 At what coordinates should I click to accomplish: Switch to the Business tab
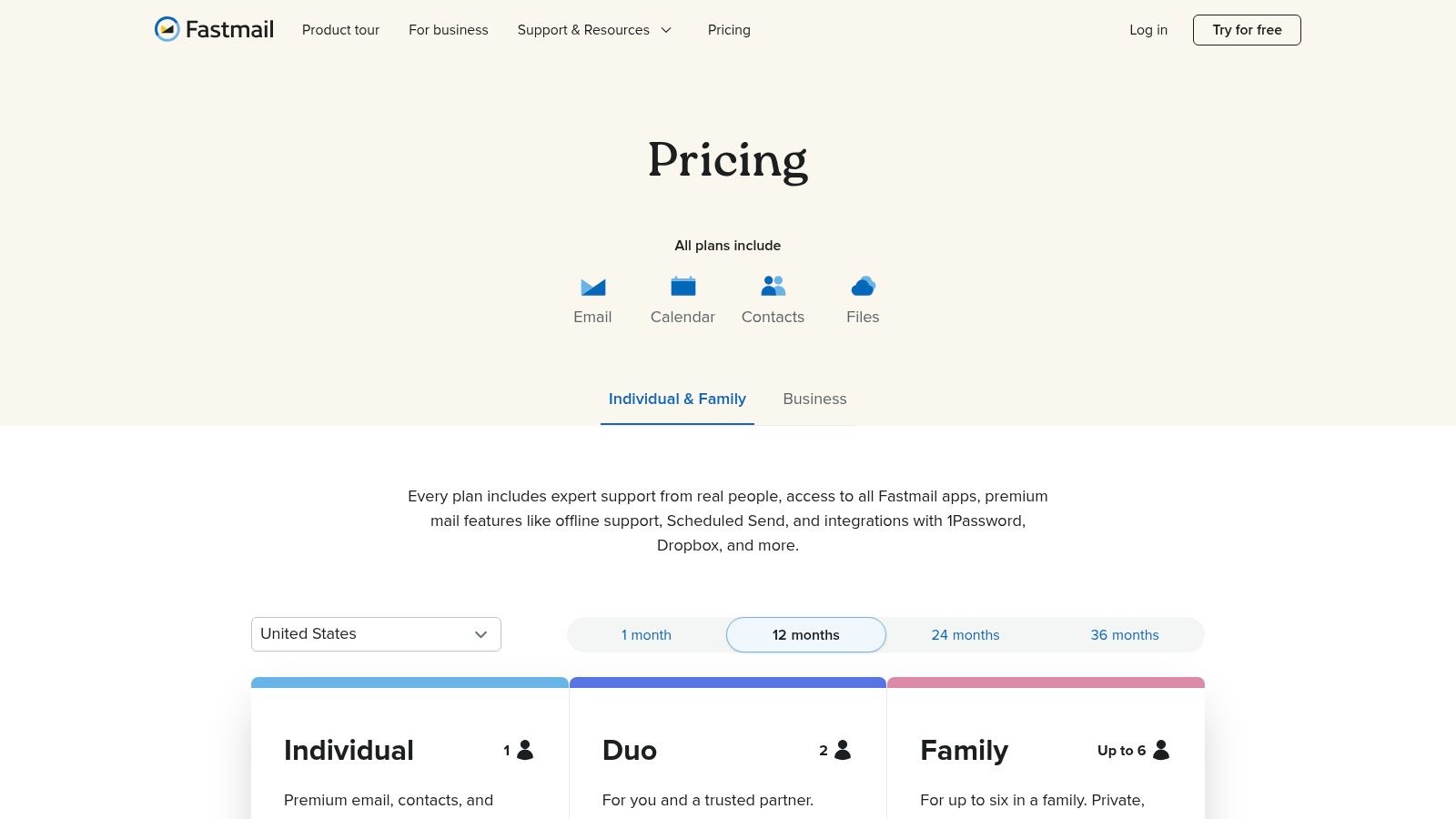814,399
